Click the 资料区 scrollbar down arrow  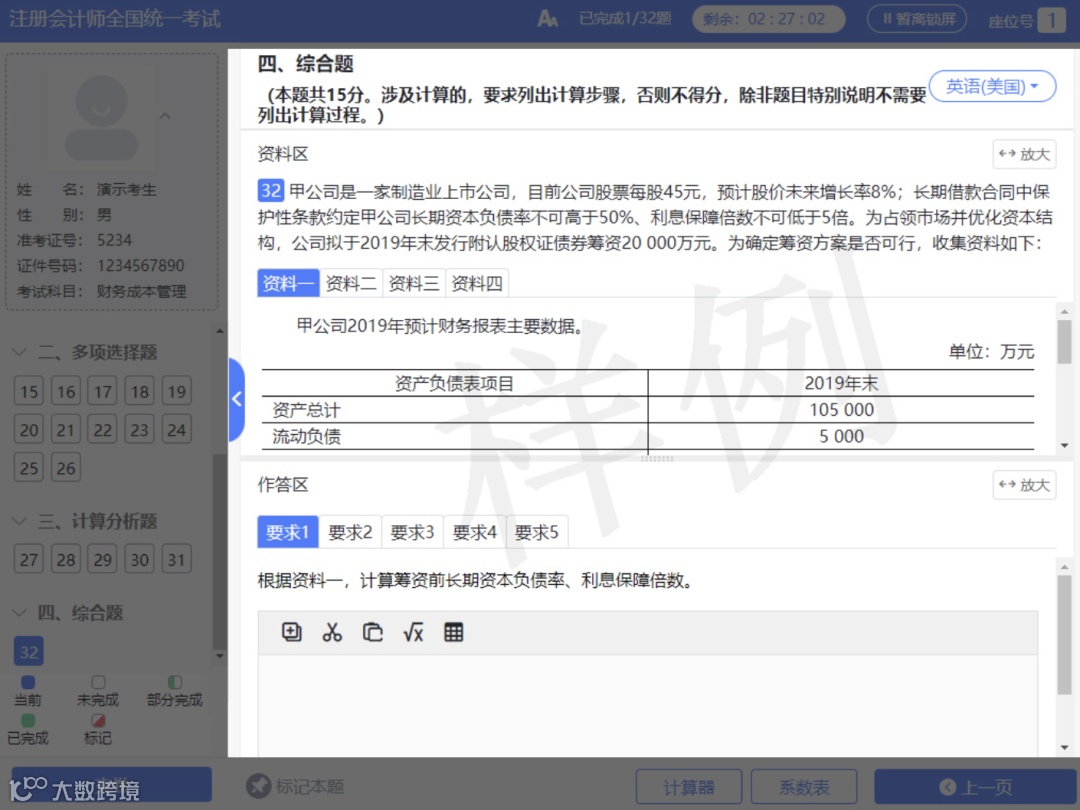click(x=1064, y=446)
